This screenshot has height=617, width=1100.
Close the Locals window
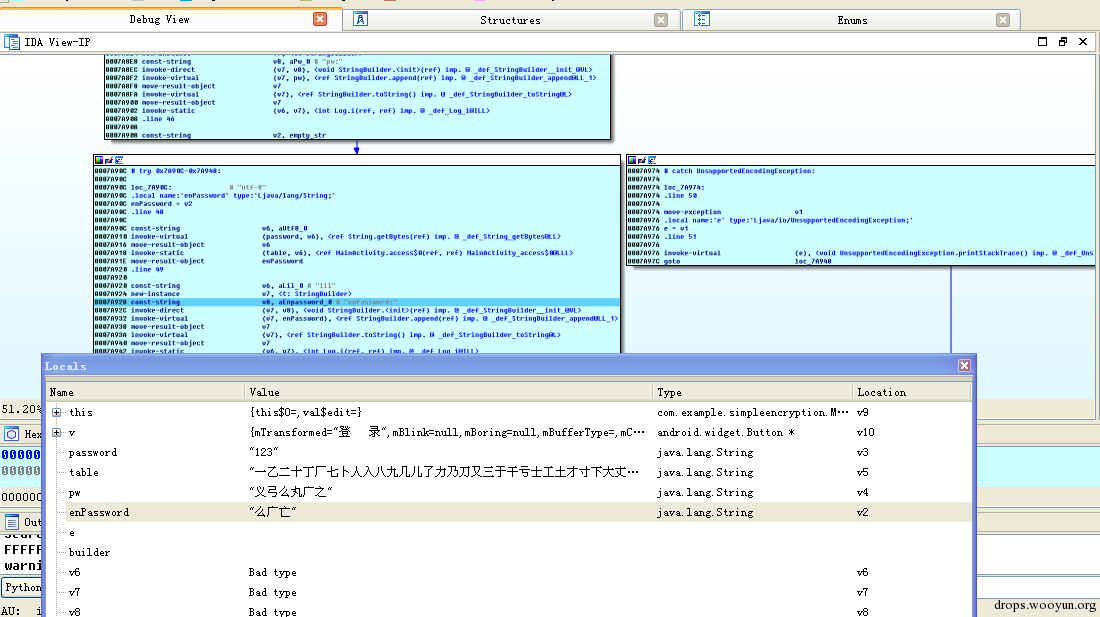[x=965, y=365]
